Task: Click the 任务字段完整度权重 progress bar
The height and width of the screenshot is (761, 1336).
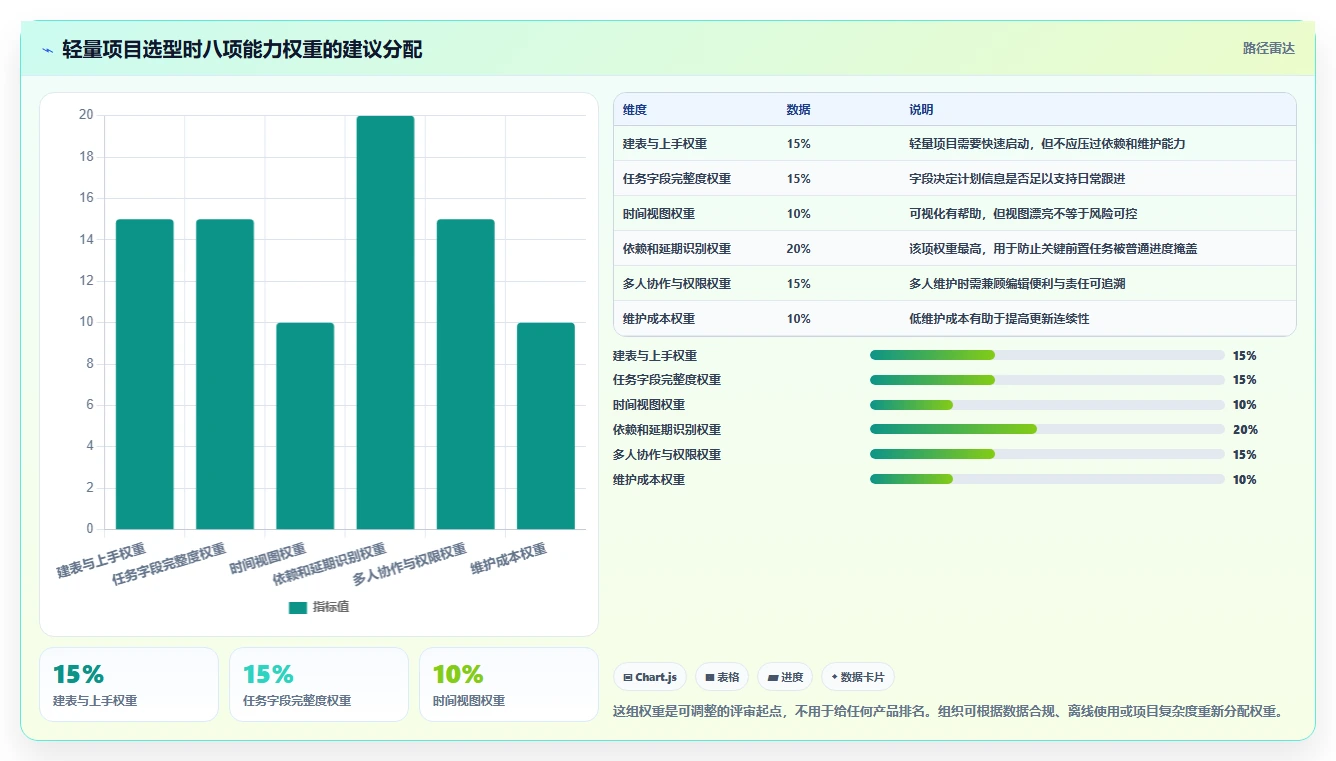Action: 1047,380
